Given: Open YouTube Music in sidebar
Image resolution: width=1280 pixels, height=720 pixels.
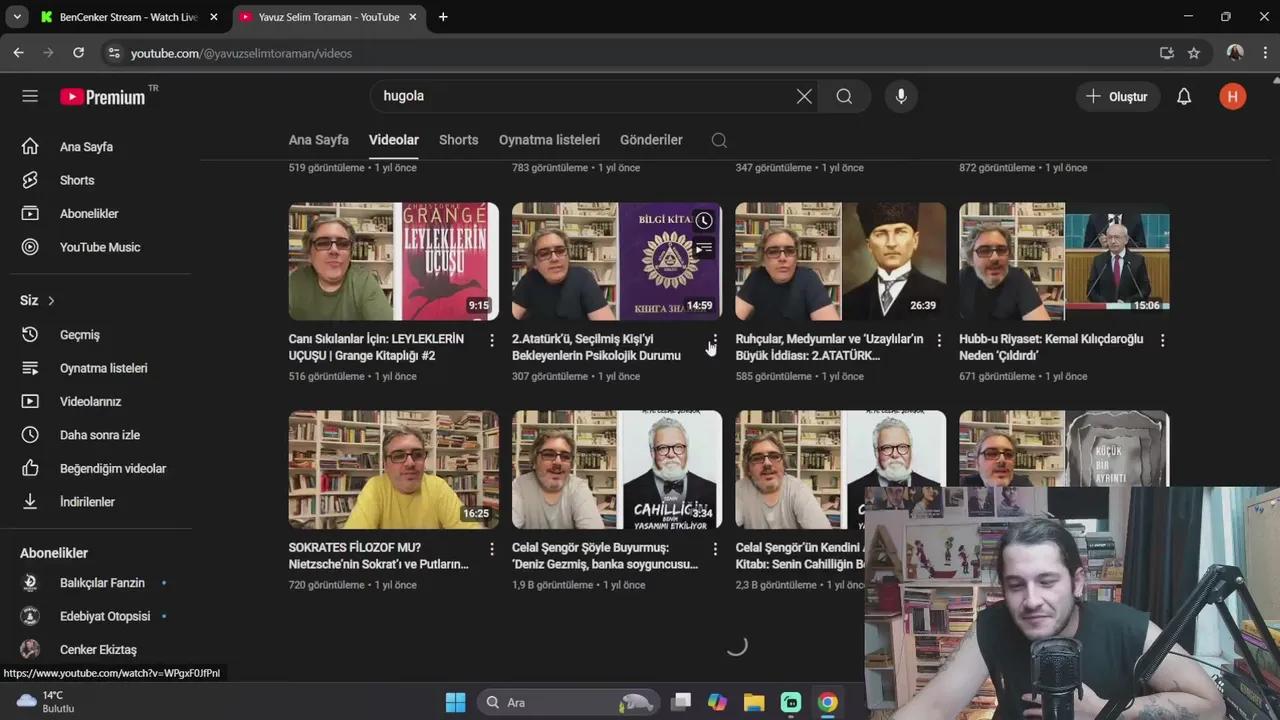Looking at the screenshot, I should pos(100,247).
